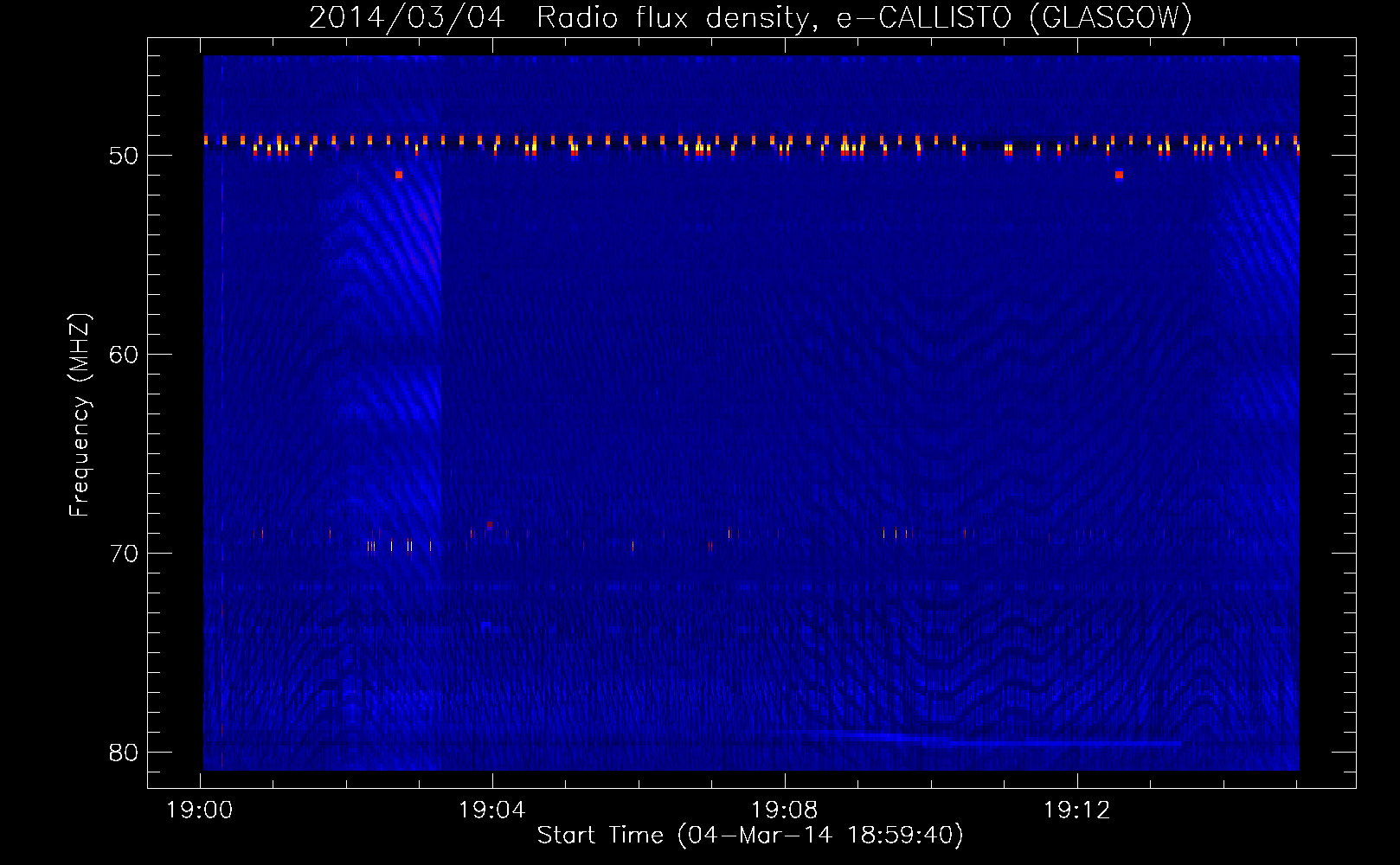Click the 'Start Time (04-Mar-14 18:59:40)' label
This screenshot has width=1400, height=865.
click(750, 836)
